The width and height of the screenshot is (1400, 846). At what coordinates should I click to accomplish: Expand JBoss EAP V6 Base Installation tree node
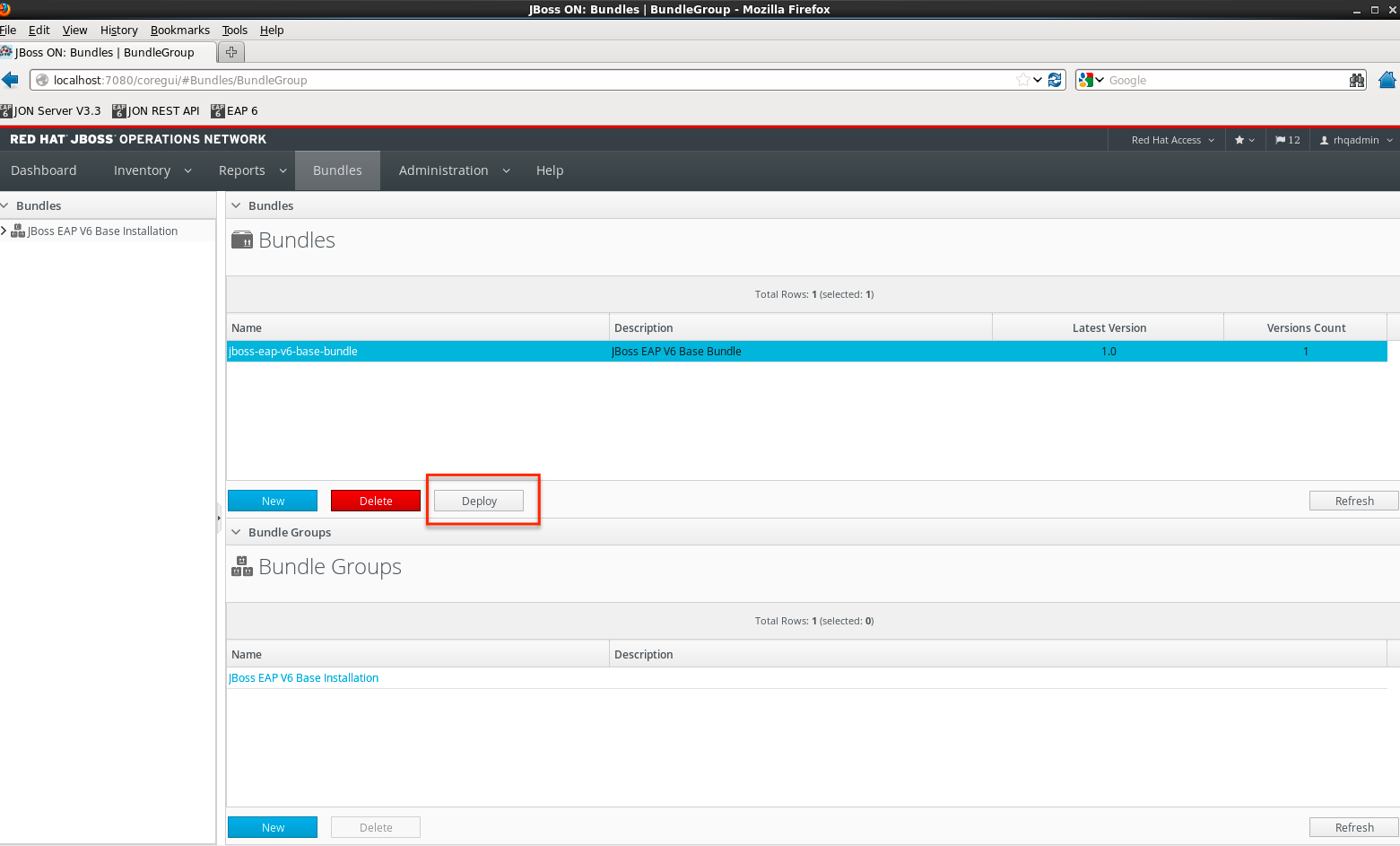(4, 231)
